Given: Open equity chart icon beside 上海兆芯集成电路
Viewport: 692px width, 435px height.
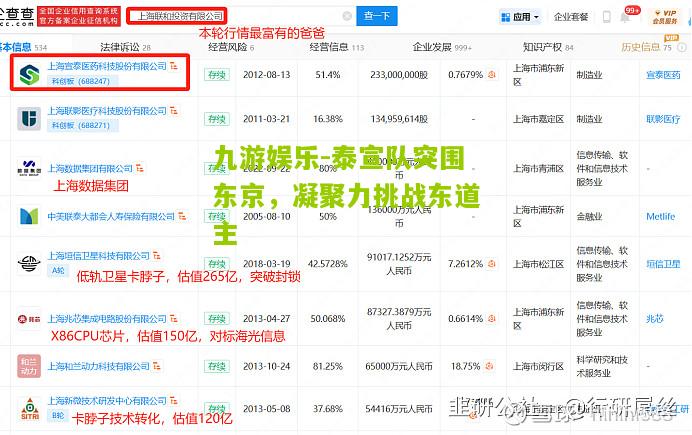Looking at the screenshot, I should 174,319.
